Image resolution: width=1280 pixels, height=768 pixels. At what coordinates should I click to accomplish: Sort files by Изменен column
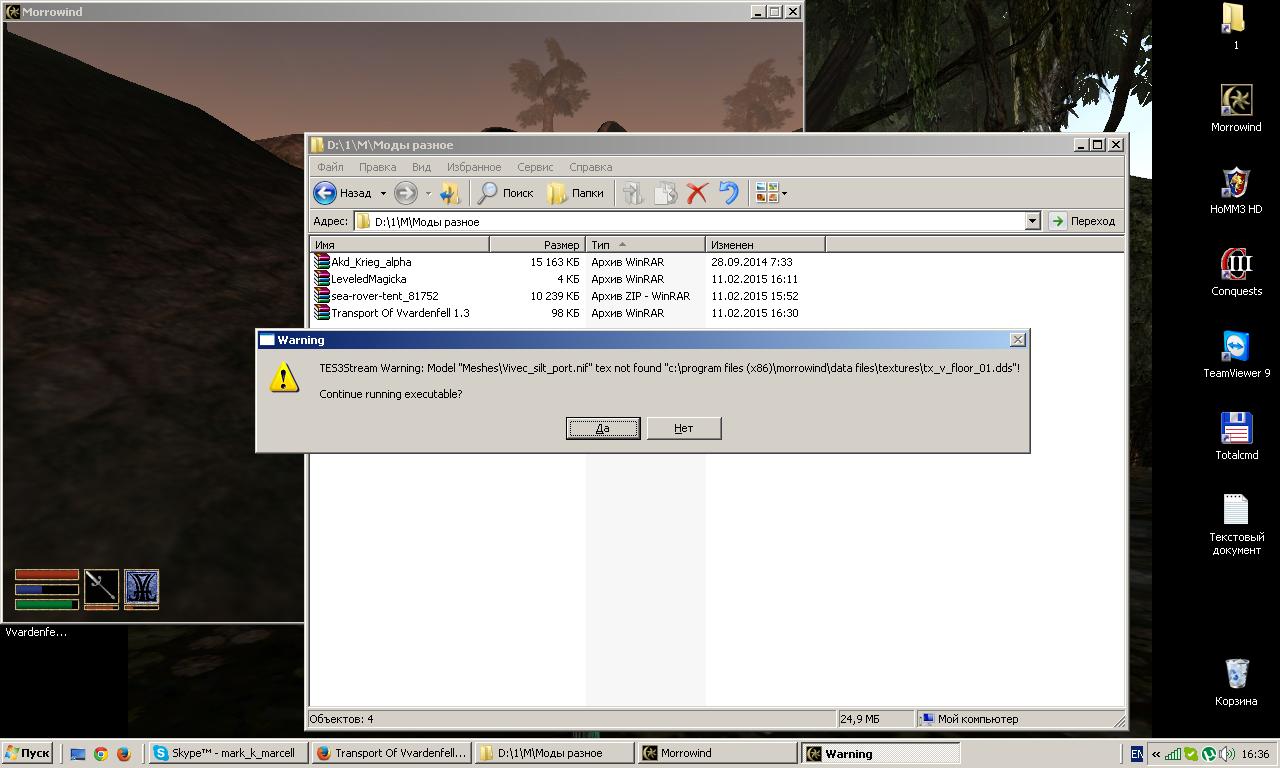[765, 244]
